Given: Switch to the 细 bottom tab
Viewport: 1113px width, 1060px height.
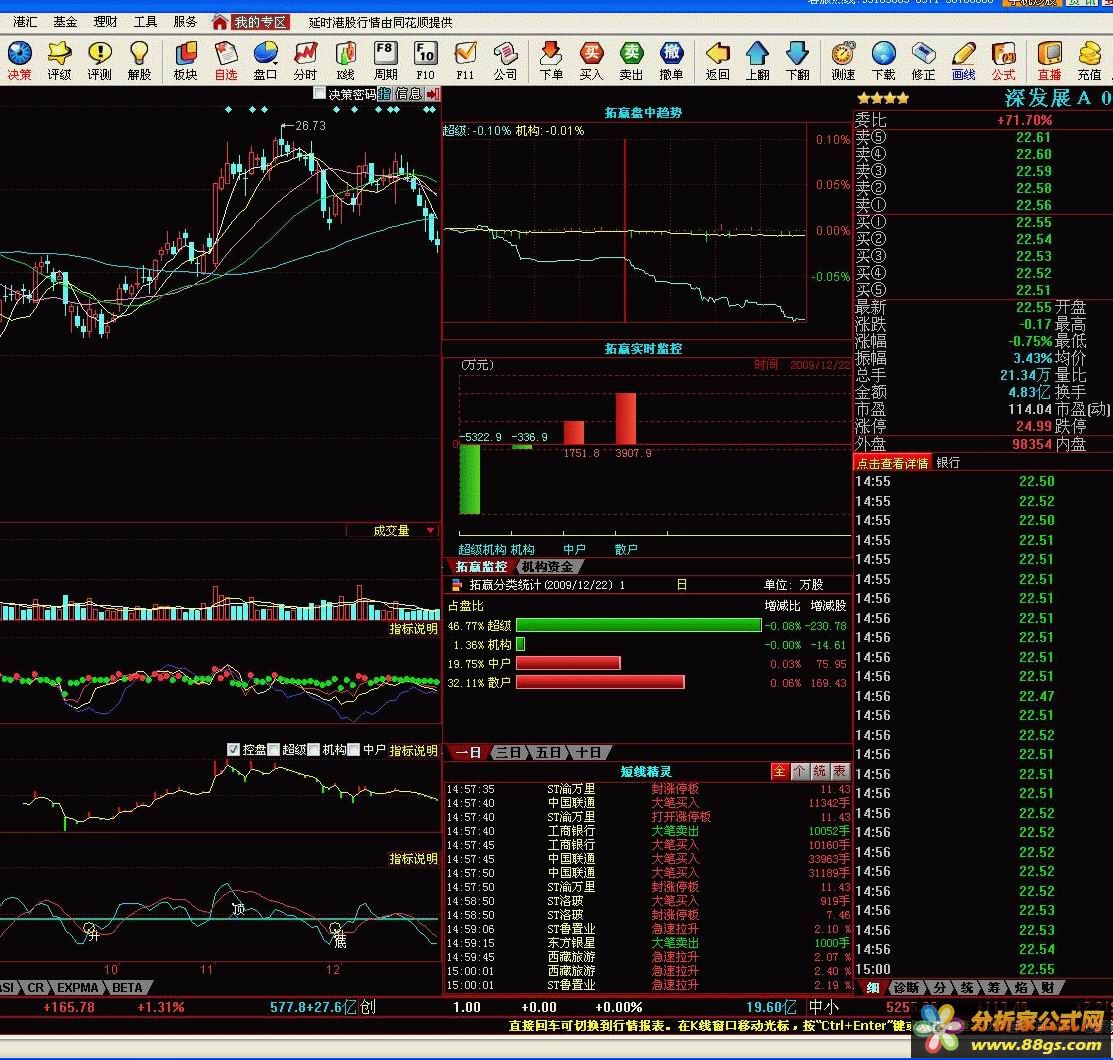Looking at the screenshot, I should click(x=873, y=988).
